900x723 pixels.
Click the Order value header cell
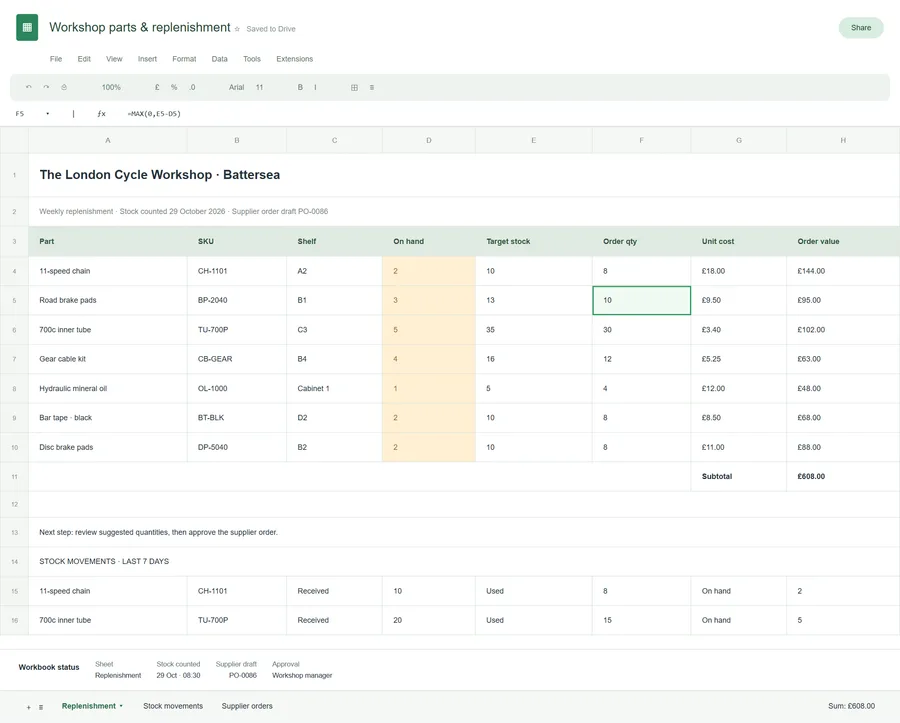point(843,242)
